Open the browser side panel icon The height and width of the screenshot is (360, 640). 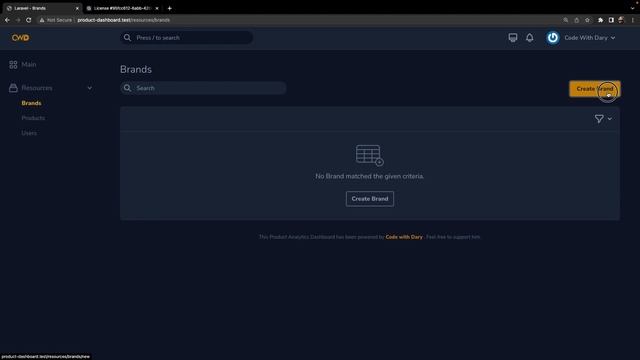coord(611,20)
